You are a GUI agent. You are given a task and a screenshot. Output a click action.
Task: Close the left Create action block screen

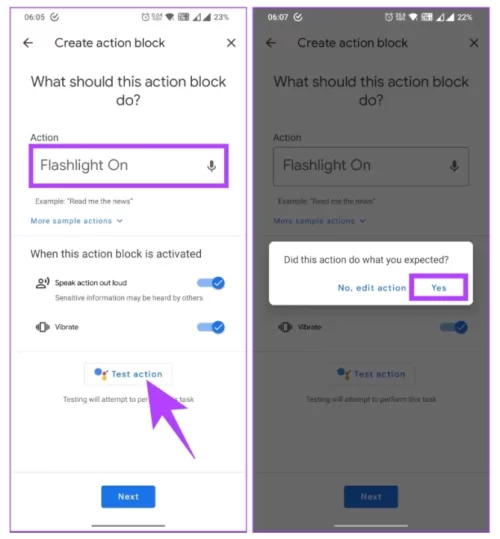click(231, 43)
